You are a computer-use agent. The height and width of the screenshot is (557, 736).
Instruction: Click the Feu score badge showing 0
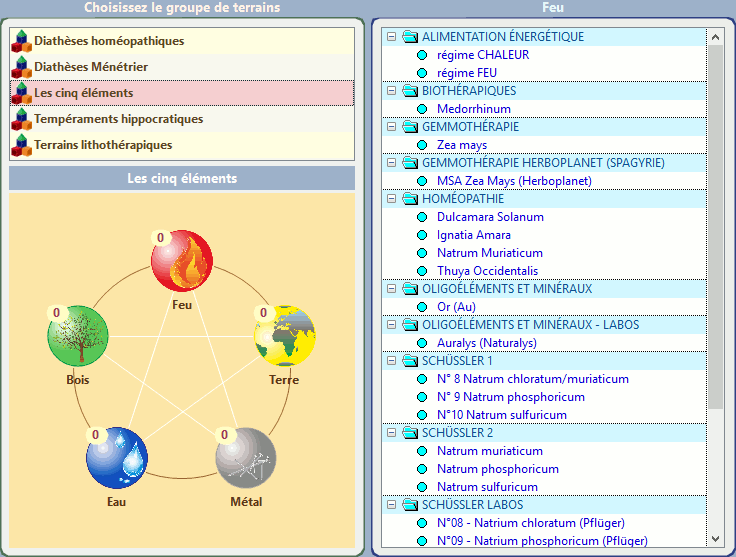[x=161, y=238]
